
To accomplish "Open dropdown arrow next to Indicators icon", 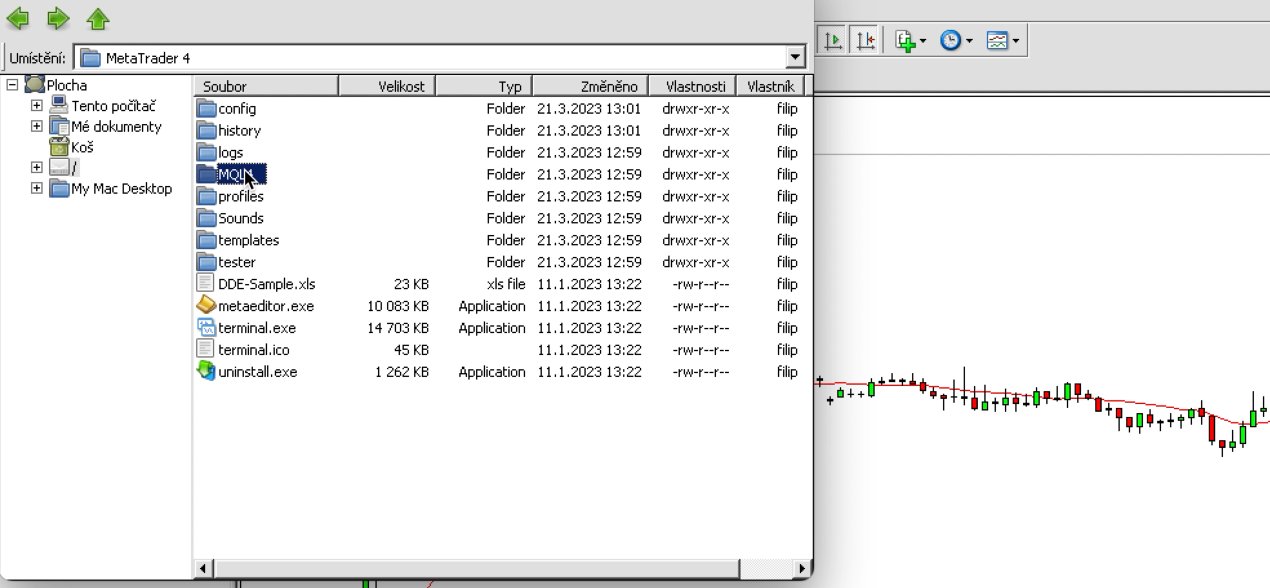I will tap(923, 42).
